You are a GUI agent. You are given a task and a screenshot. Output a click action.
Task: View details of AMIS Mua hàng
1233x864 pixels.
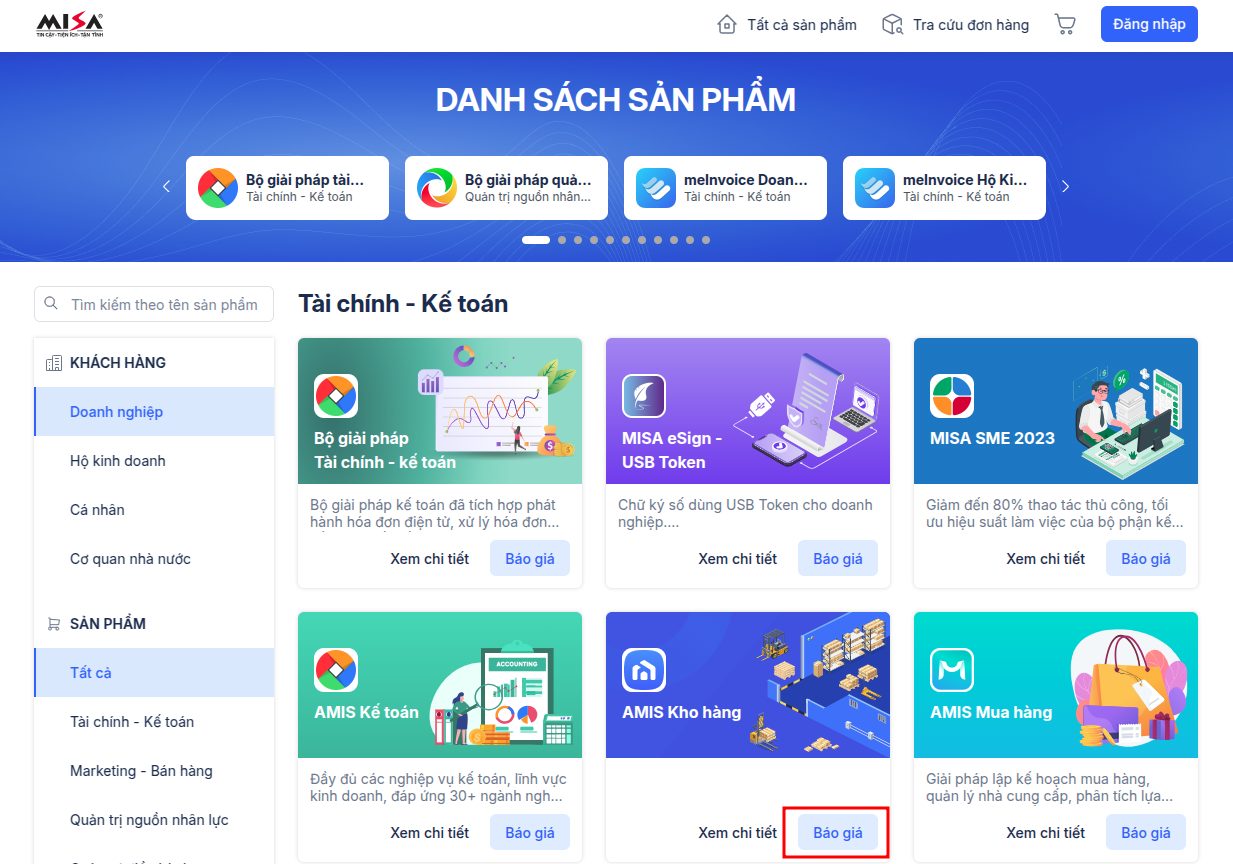pos(1045,833)
